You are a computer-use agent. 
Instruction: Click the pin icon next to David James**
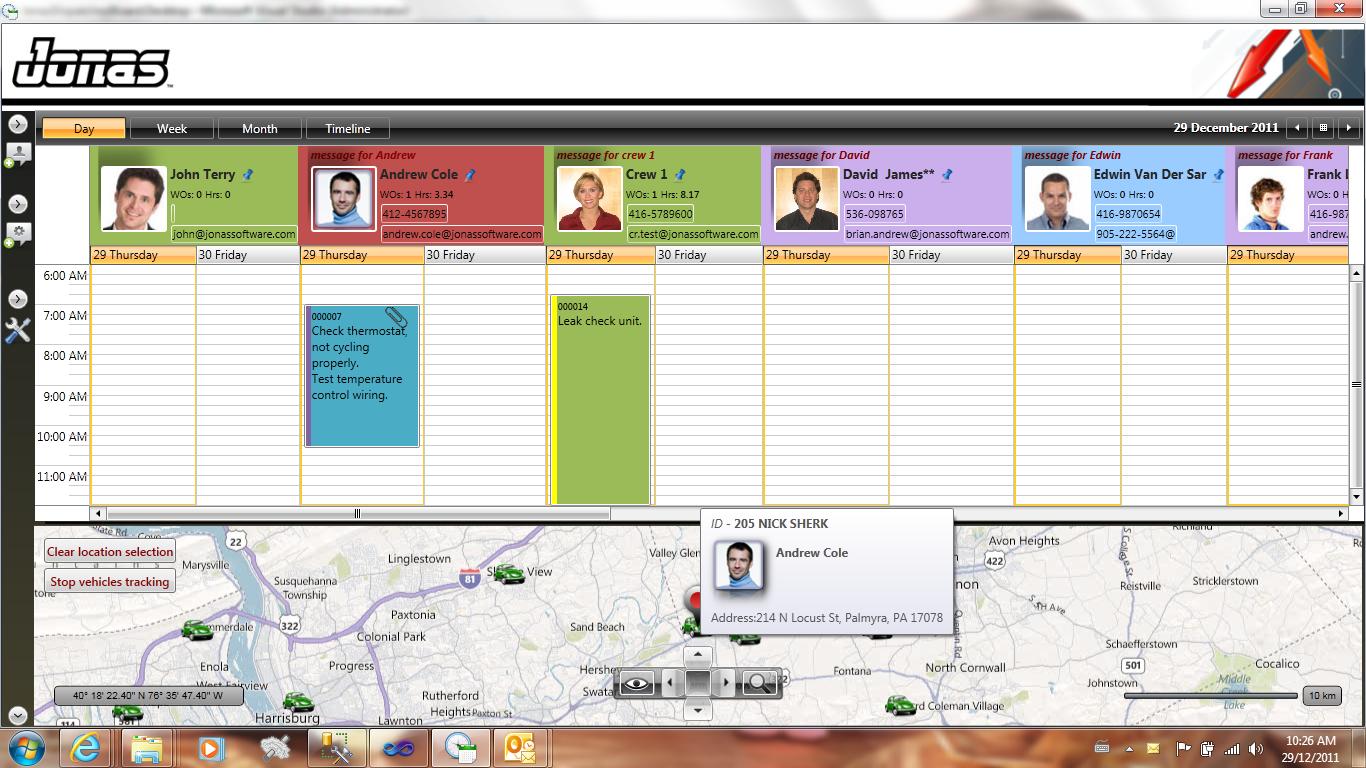(947, 175)
